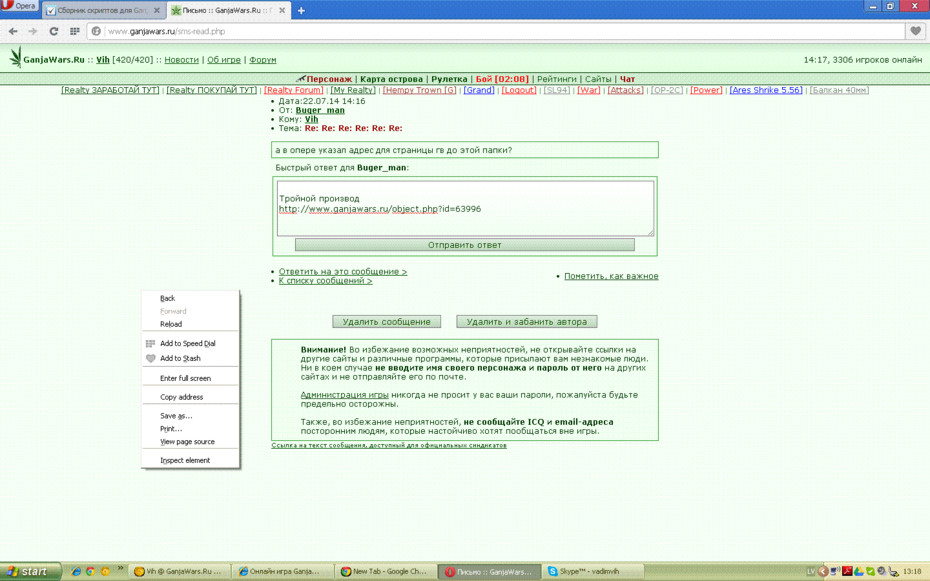Screen dimensions: 930x581
Task: Open New Tab - Google Chrome taskbar button
Action: (x=384, y=572)
